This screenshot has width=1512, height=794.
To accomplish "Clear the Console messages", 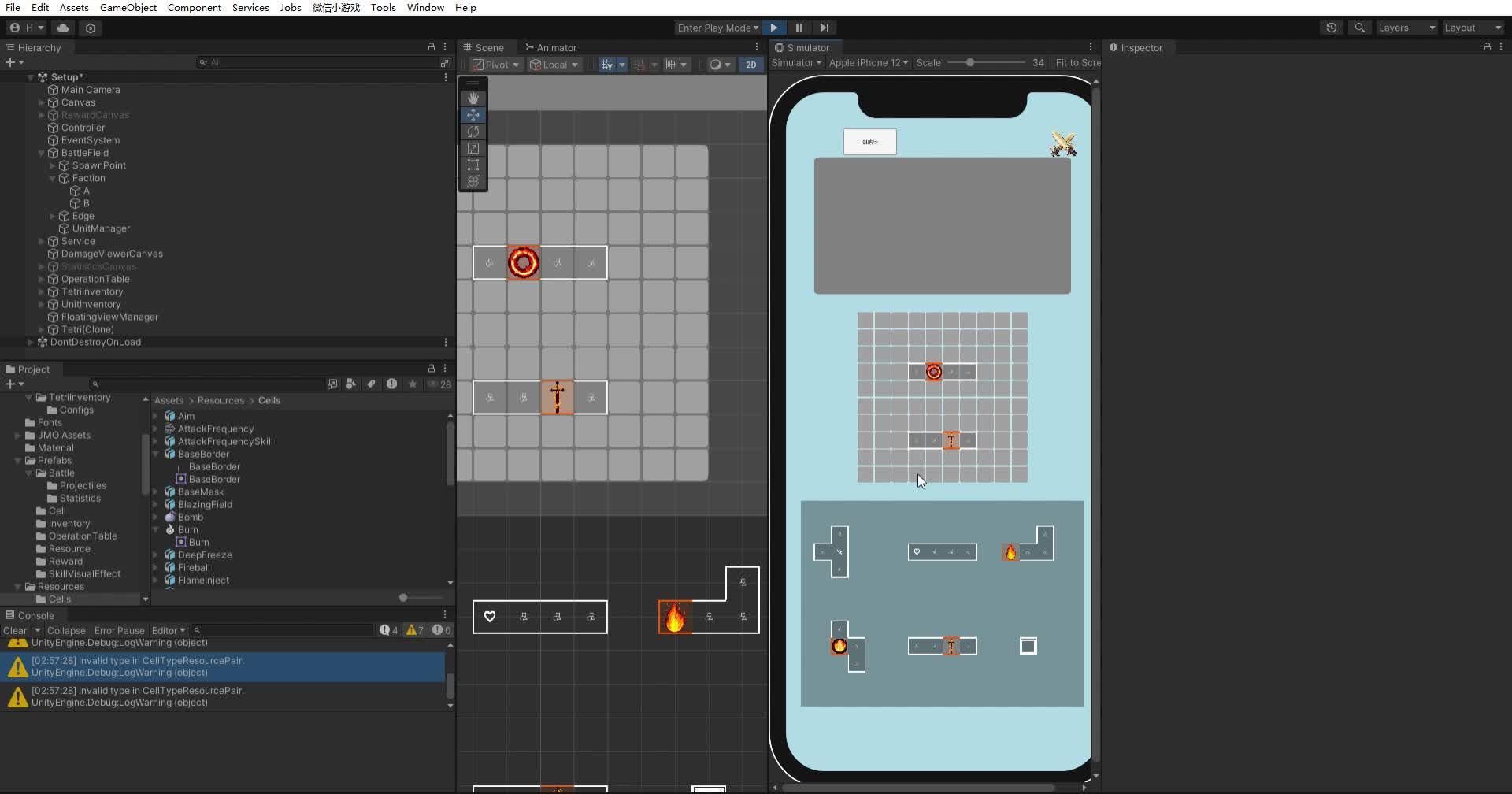I will pyautogui.click(x=15, y=630).
